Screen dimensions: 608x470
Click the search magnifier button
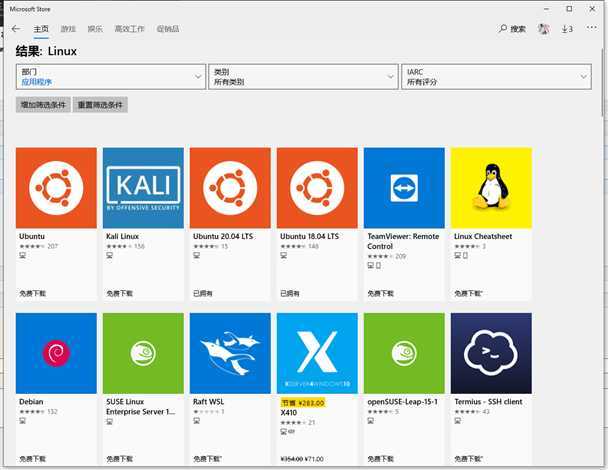512,29
